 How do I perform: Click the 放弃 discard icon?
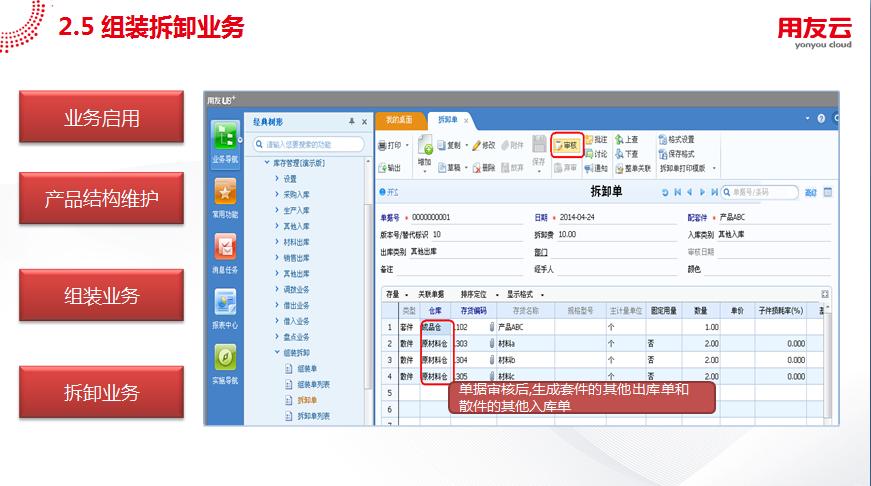[505, 168]
